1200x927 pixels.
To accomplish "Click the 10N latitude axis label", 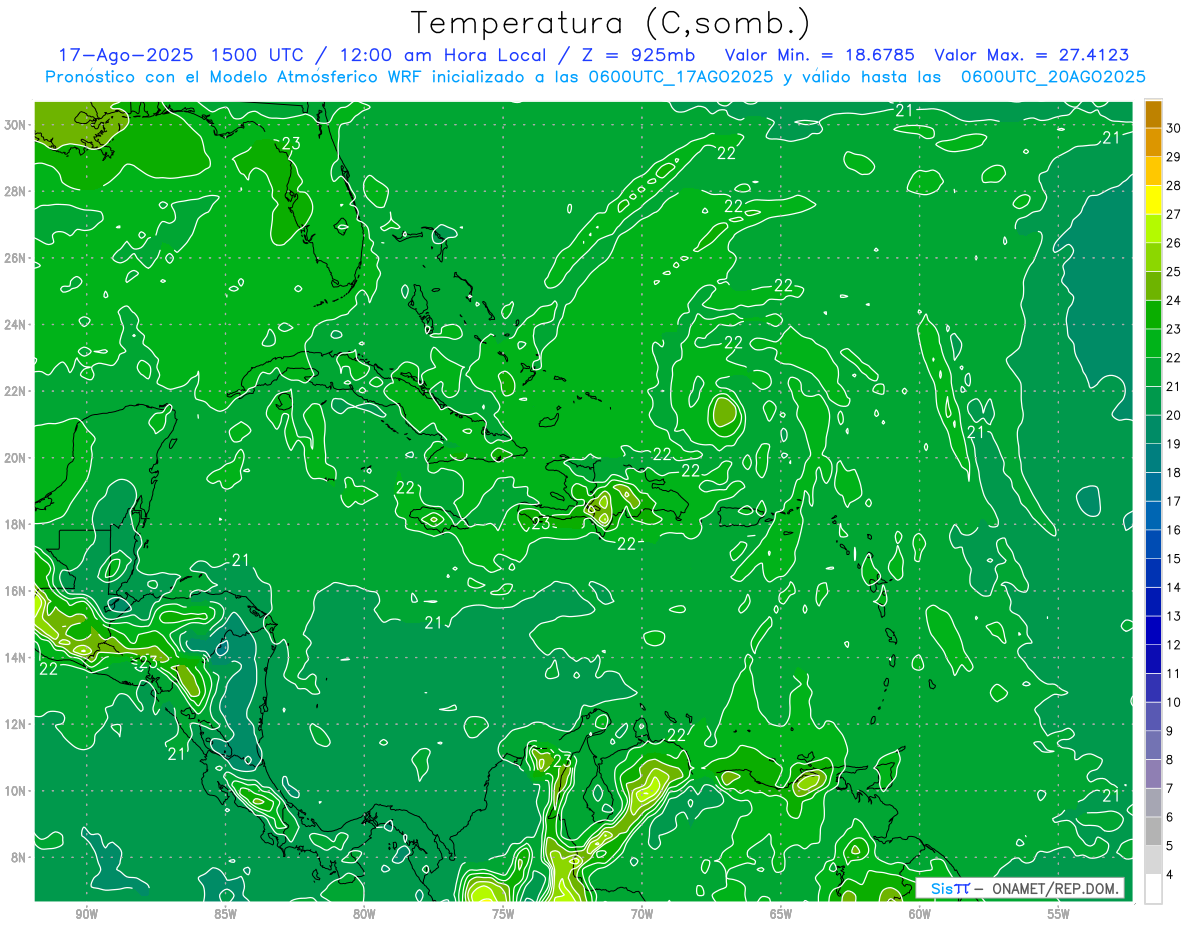I will click(16, 790).
